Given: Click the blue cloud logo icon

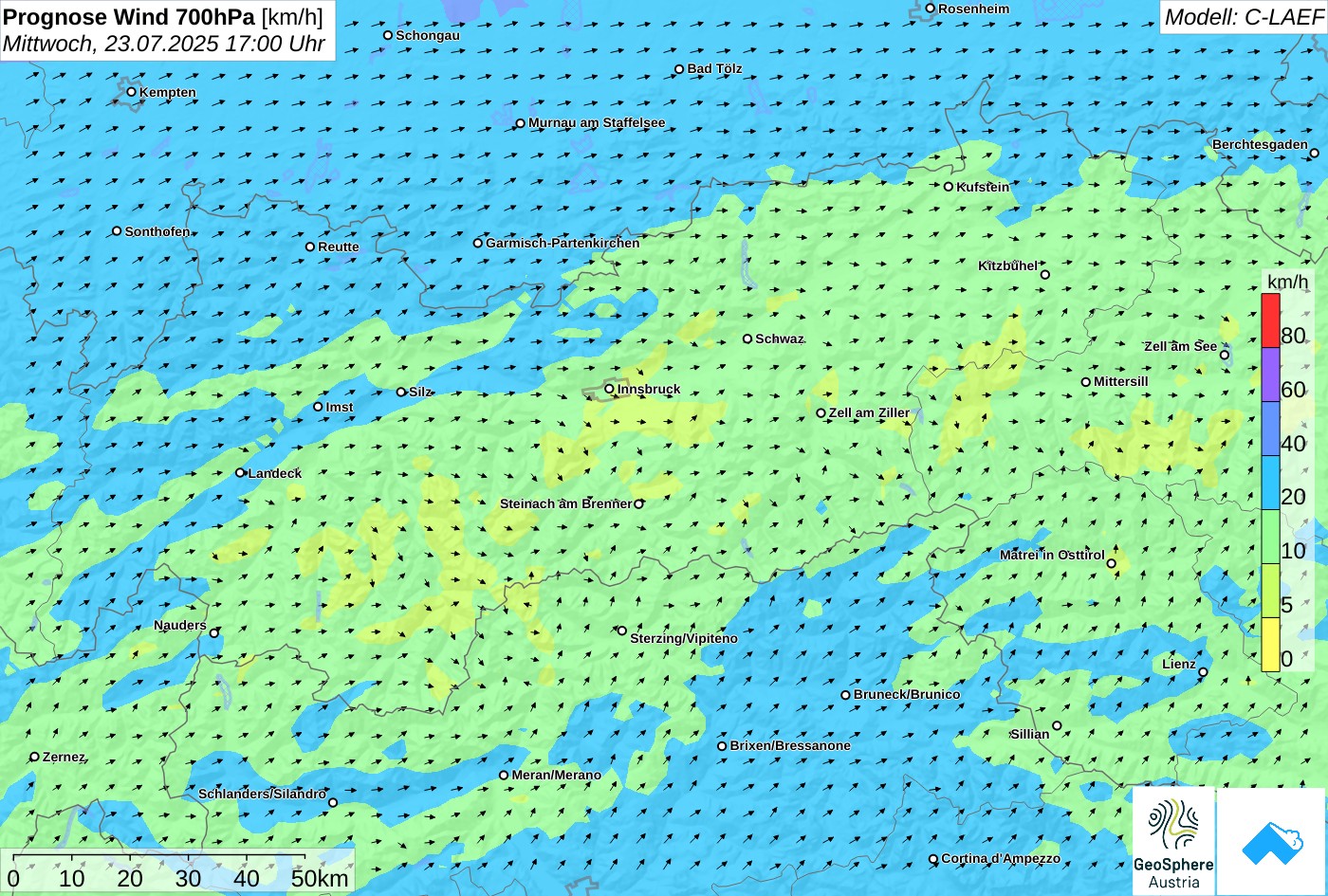Looking at the screenshot, I should click(1271, 841).
